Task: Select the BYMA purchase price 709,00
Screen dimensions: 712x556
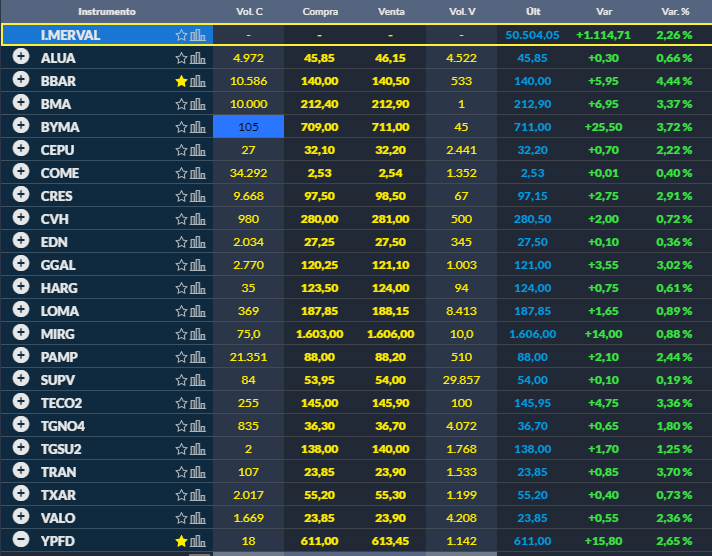Action: (319, 127)
